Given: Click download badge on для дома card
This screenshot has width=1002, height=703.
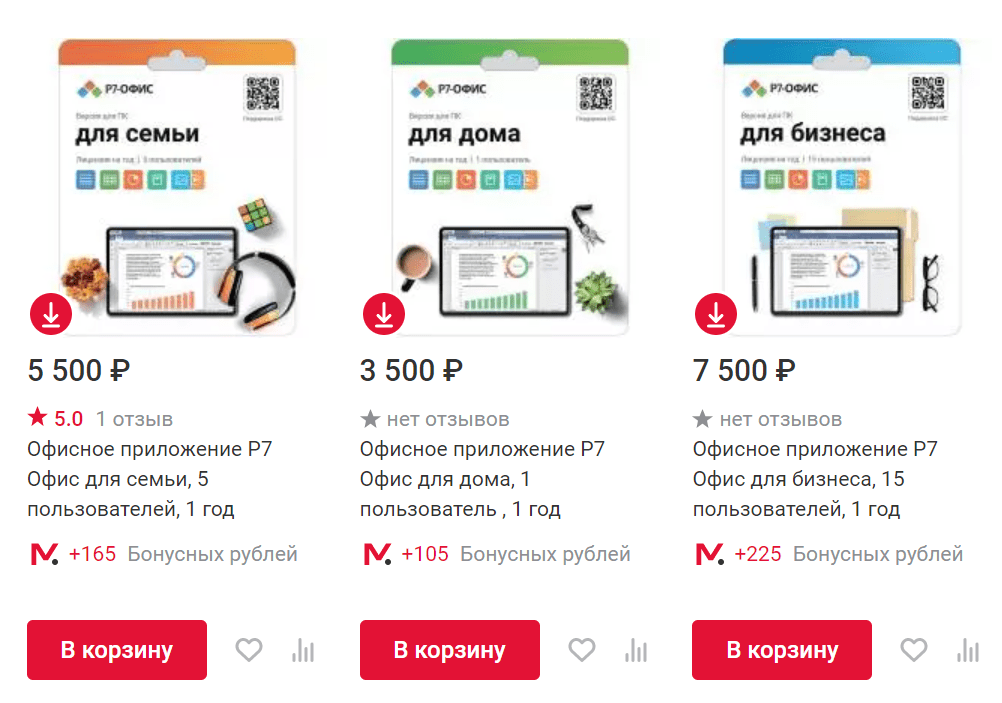Looking at the screenshot, I should click(383, 314).
